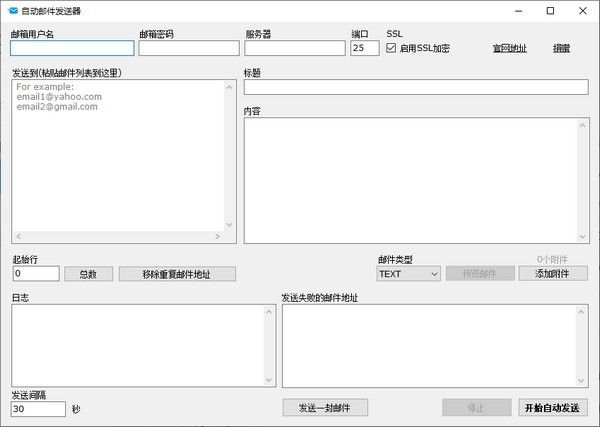The image size is (600, 427).
Task: Click the 移除重复邮件地址 button
Action: click(177, 274)
